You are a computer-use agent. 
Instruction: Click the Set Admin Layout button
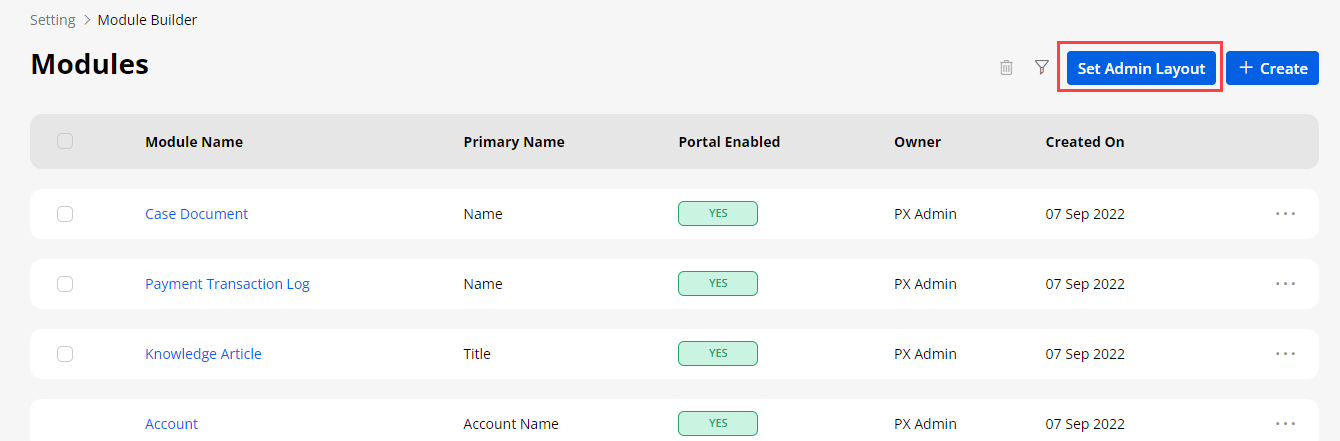pos(1141,68)
